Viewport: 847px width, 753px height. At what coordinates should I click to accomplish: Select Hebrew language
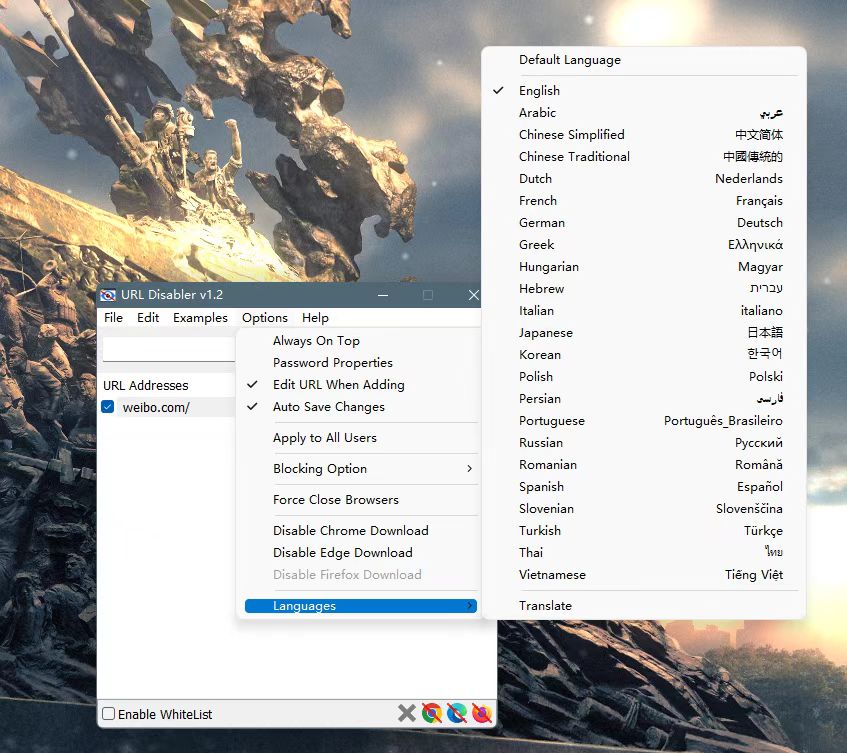click(643, 289)
